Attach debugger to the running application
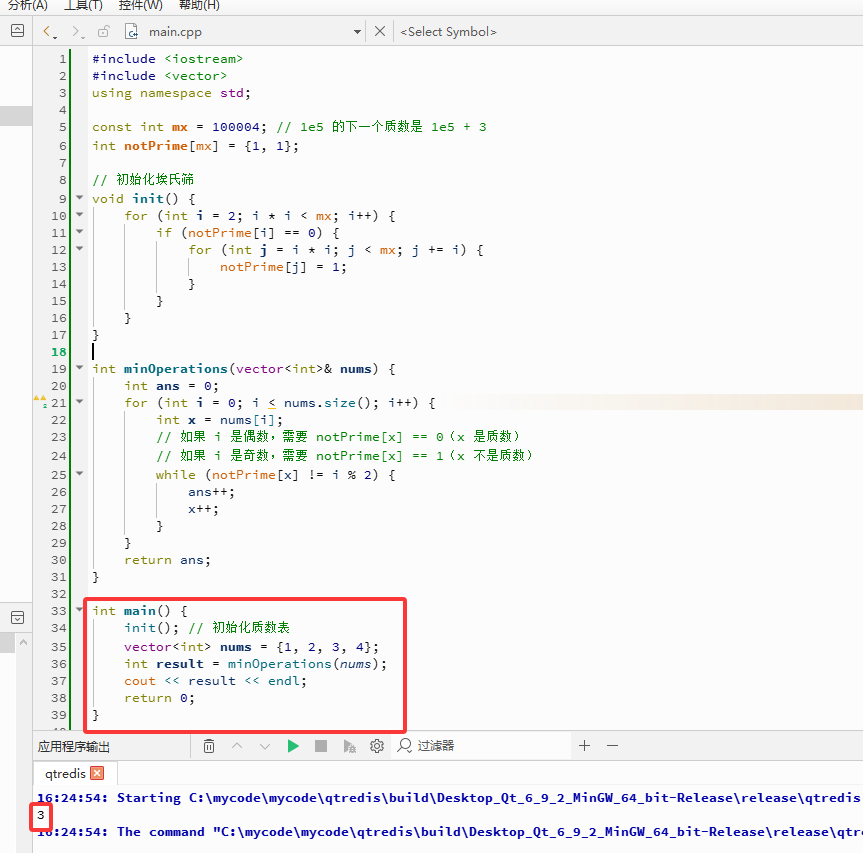Image resolution: width=863 pixels, height=853 pixels. (x=349, y=746)
